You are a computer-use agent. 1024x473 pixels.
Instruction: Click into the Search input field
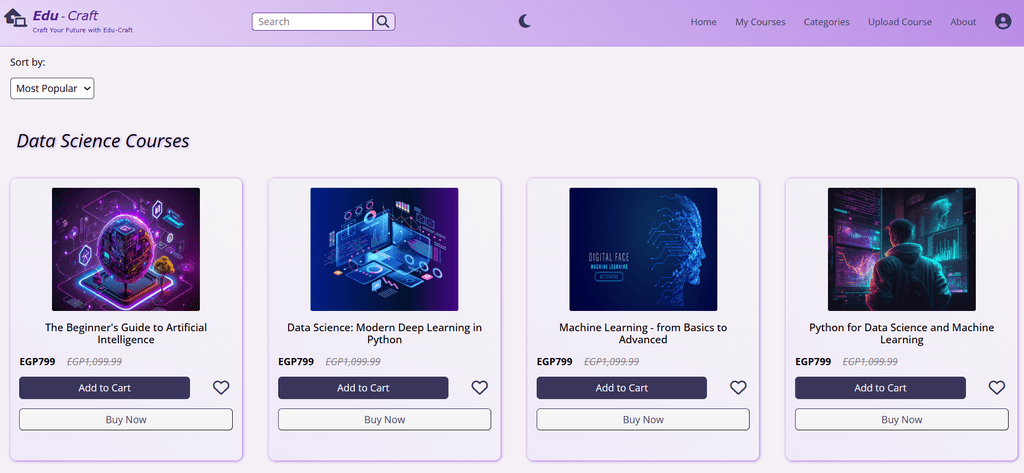pos(312,22)
